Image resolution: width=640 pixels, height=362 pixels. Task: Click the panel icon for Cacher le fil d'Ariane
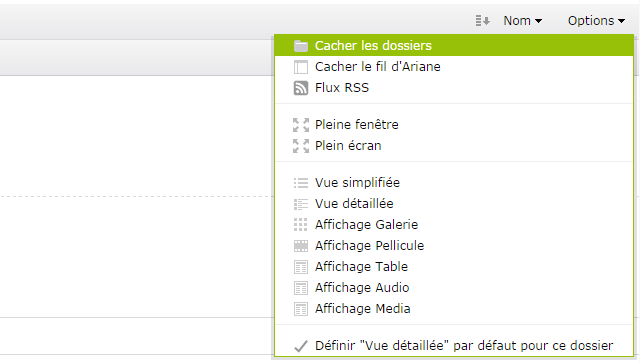[301, 67]
